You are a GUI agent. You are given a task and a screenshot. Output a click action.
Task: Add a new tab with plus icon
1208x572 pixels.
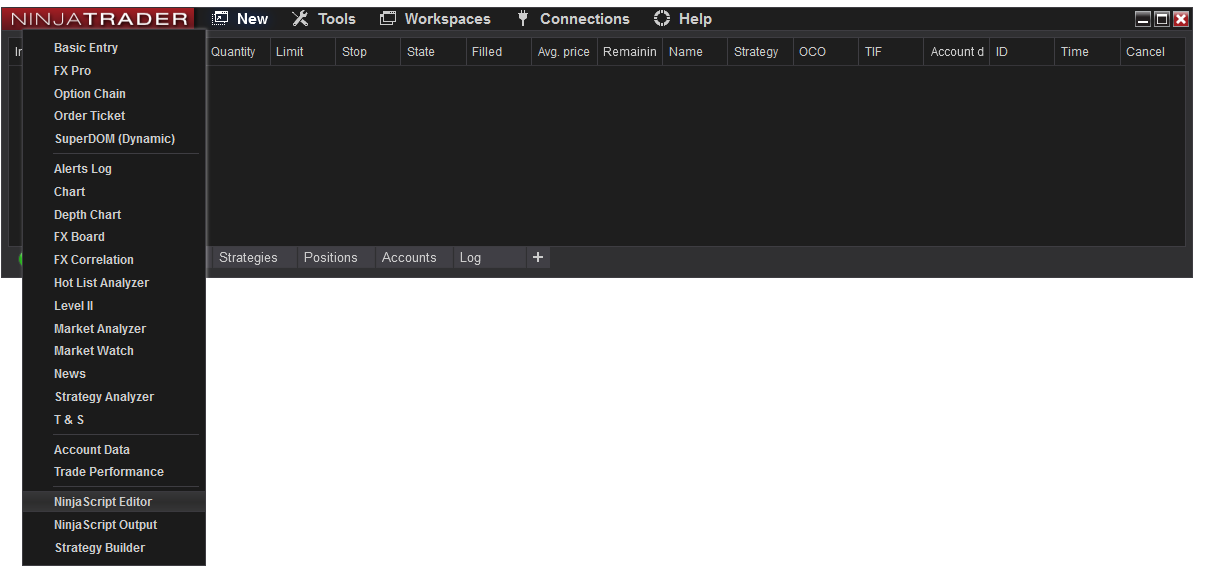coord(538,258)
